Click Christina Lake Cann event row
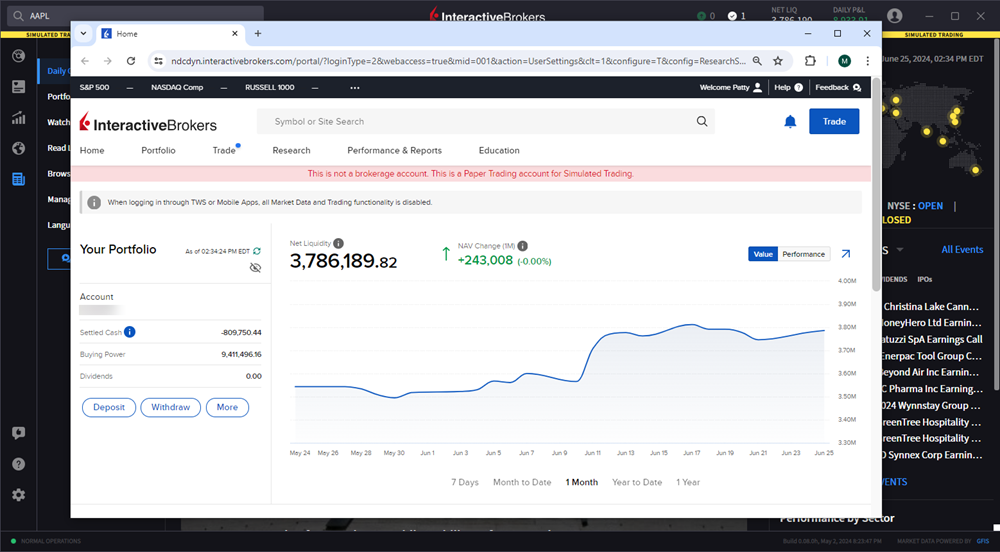This screenshot has height=552, width=1000. pos(931,307)
